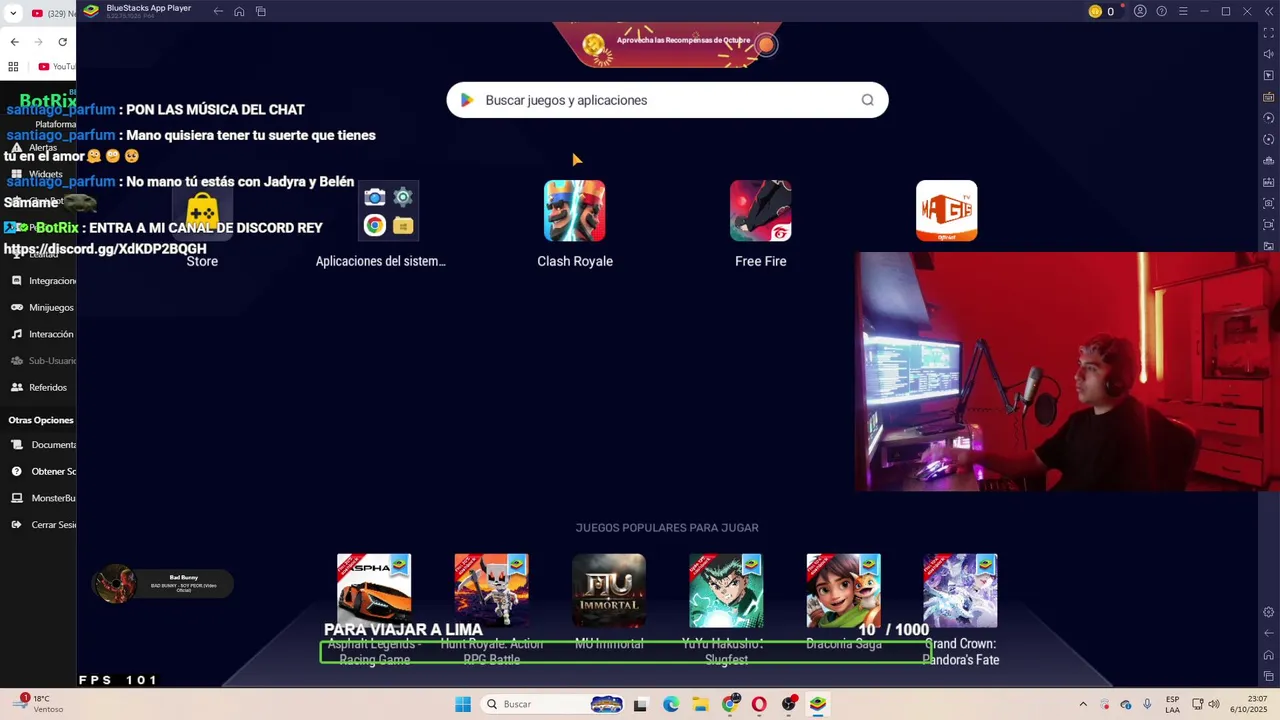Click the browser forward arrow

click(38, 42)
